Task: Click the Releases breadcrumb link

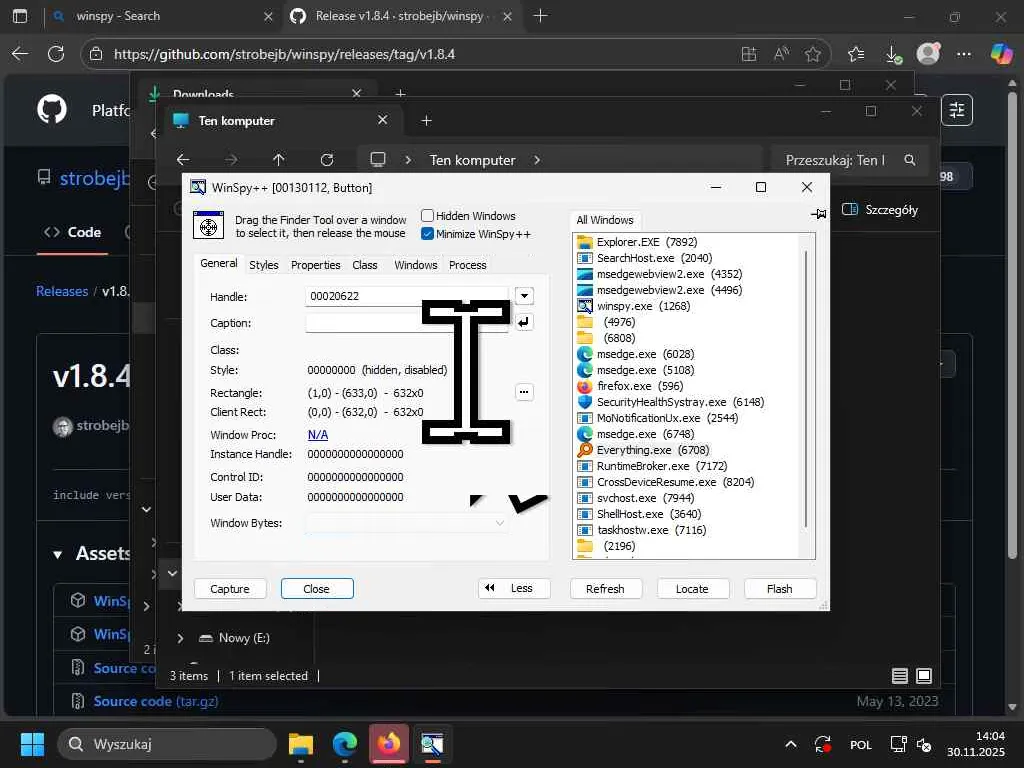Action: pyautogui.click(x=62, y=291)
